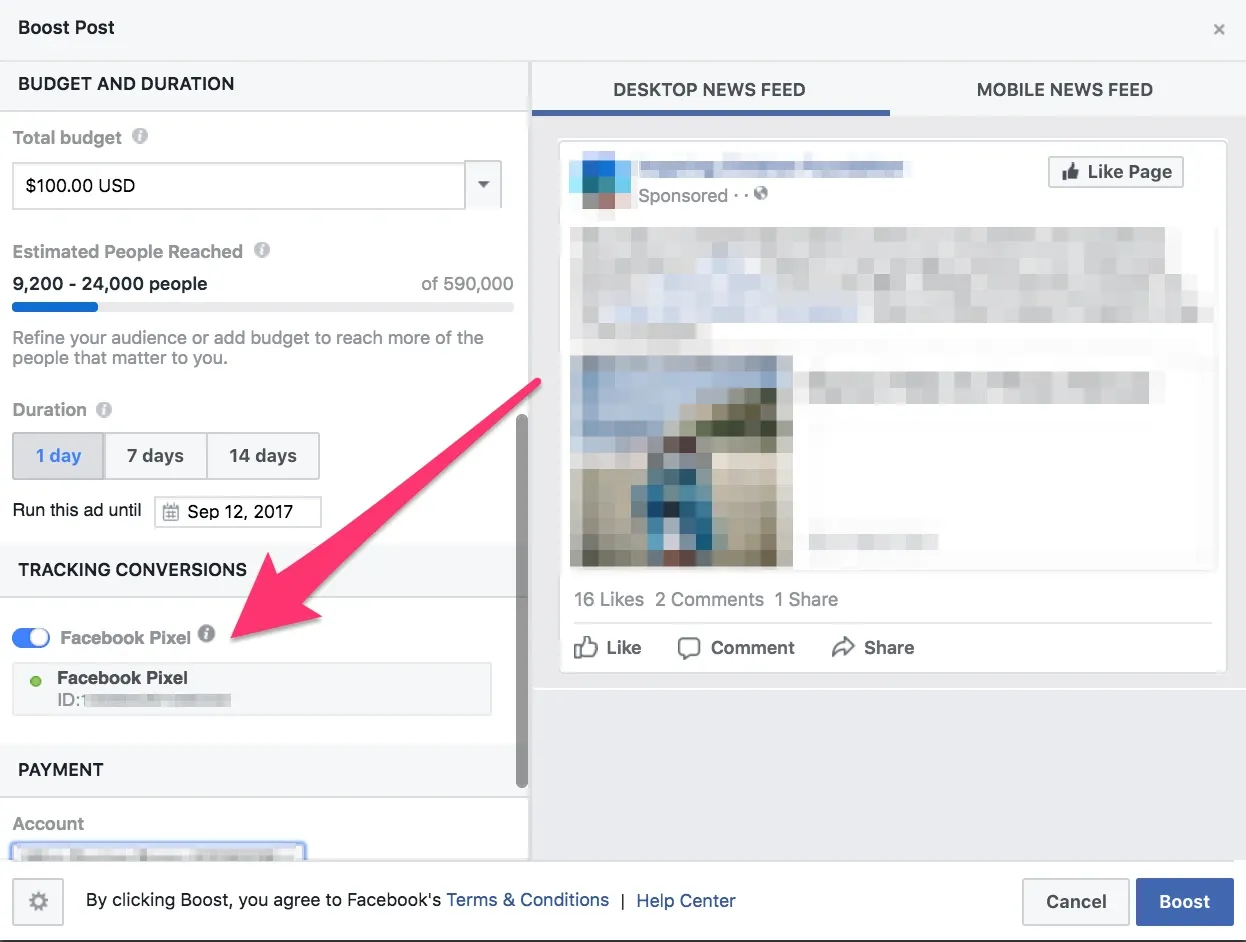Select the 7 days duration option
This screenshot has height=942, width=1246.
point(155,456)
